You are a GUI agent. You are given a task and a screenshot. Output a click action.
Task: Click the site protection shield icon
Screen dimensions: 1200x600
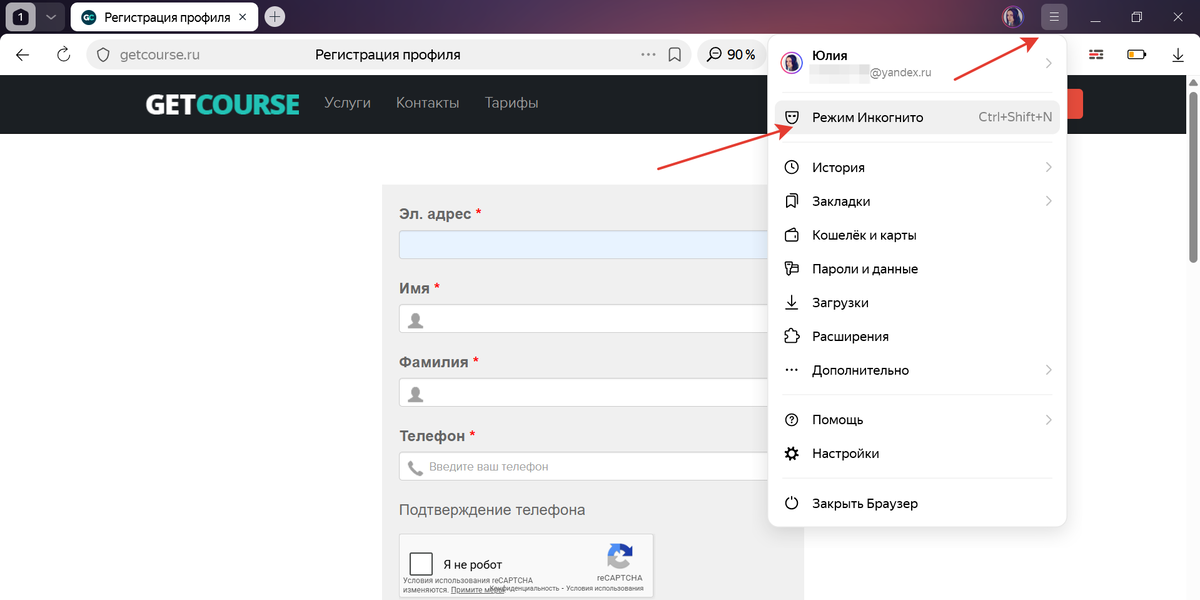click(105, 55)
